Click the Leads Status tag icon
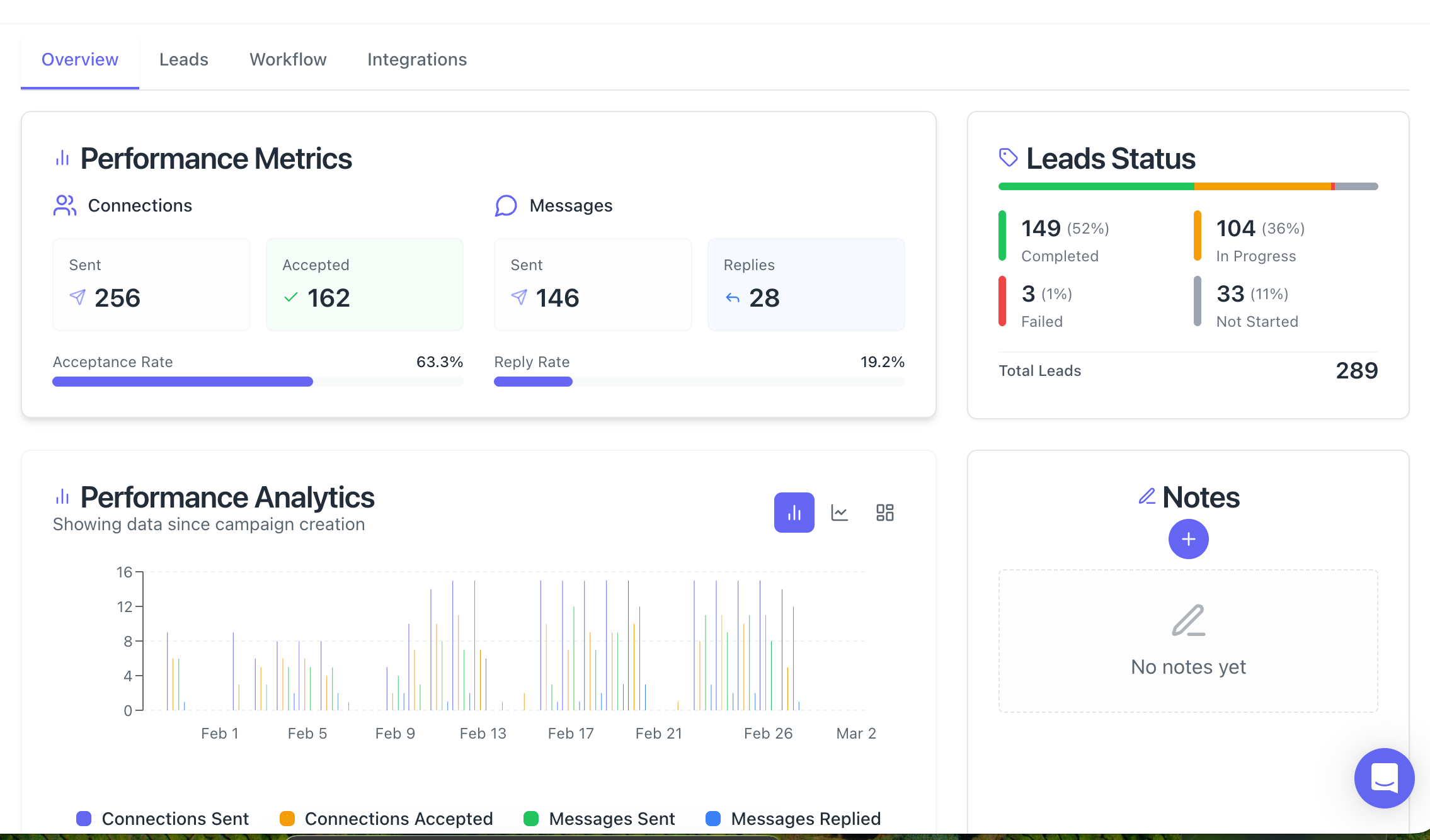 1008,157
